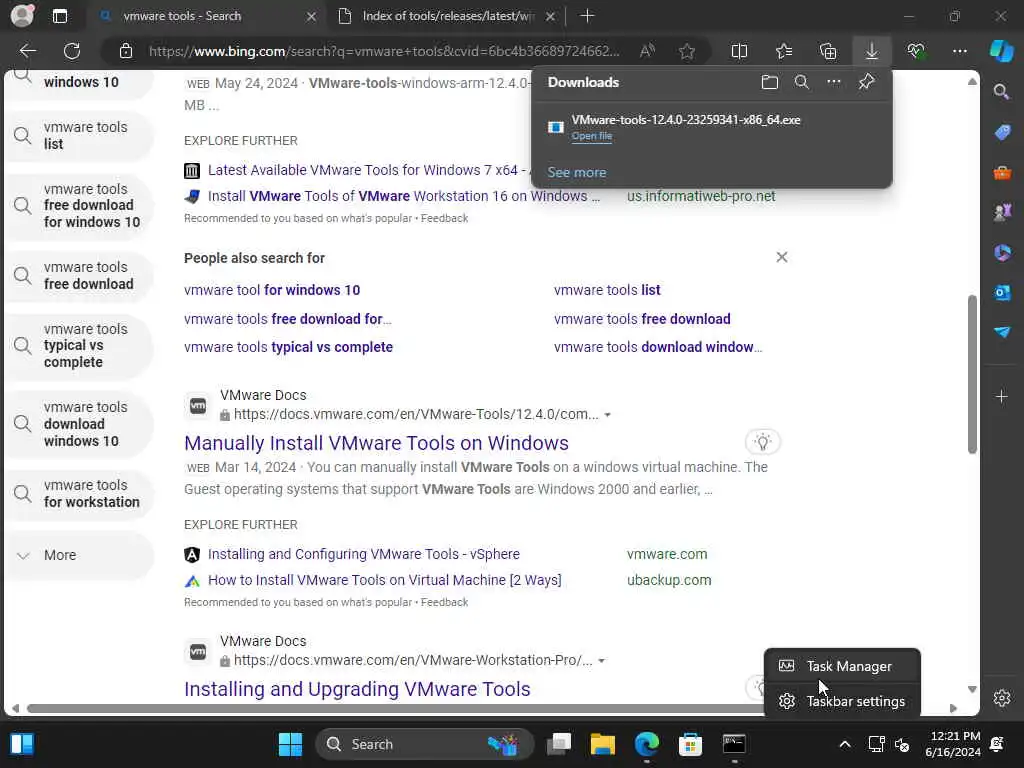Click vmware tools list link in People also search
The height and width of the screenshot is (768, 1024).
[607, 290]
